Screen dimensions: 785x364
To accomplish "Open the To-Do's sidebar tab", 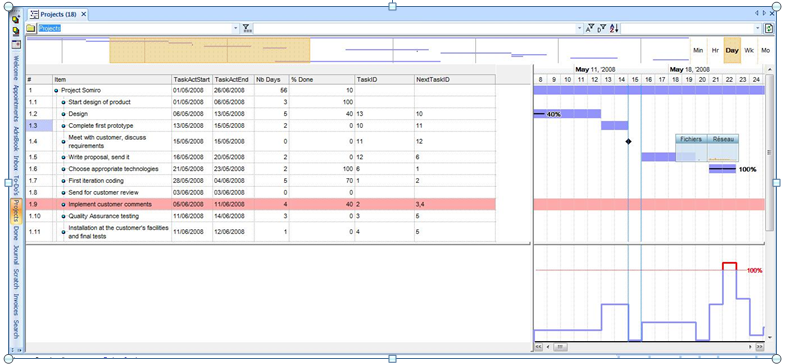I will point(16,185).
